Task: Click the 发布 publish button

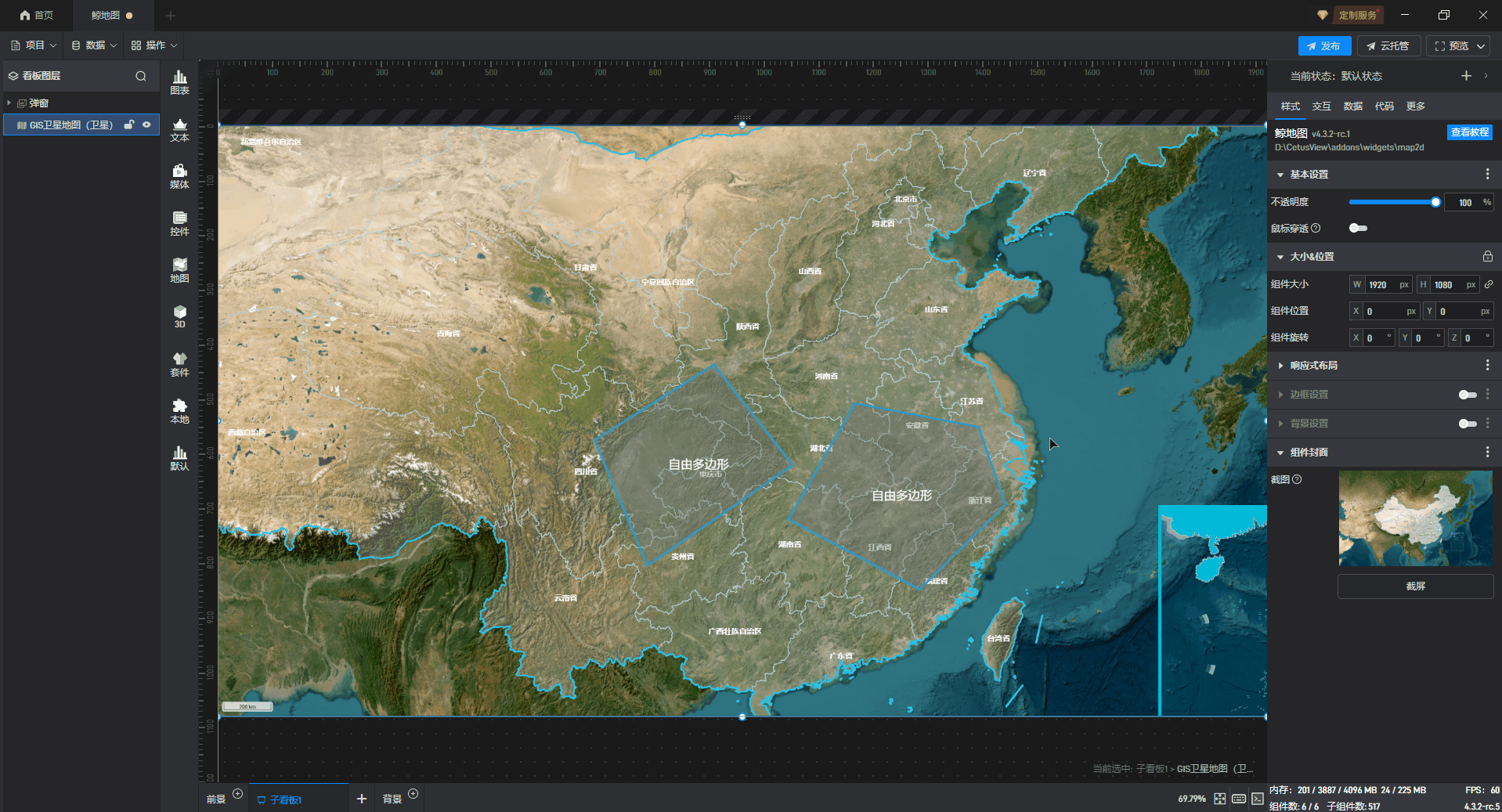Action: (x=1323, y=46)
